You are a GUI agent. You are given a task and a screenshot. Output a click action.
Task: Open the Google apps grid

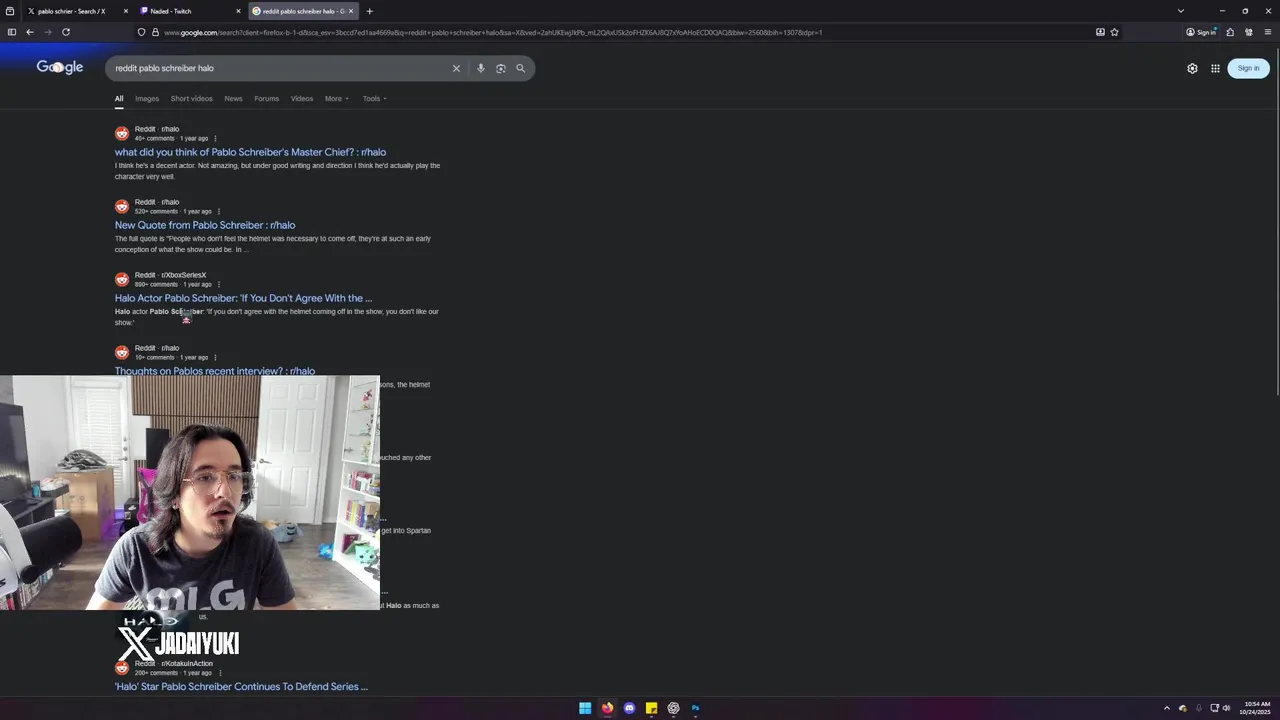point(1215,68)
